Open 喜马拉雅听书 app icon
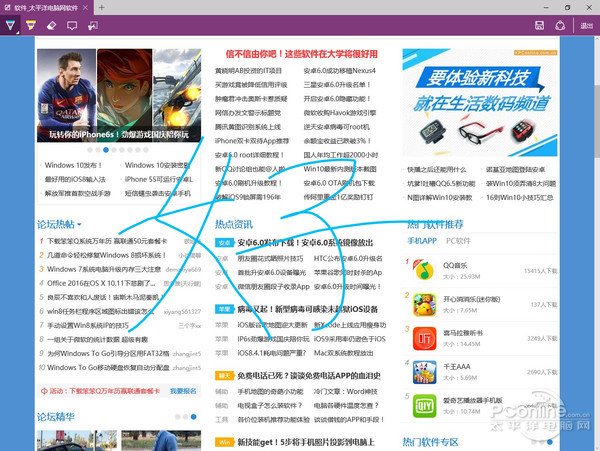The image size is (600, 451). coord(424,338)
